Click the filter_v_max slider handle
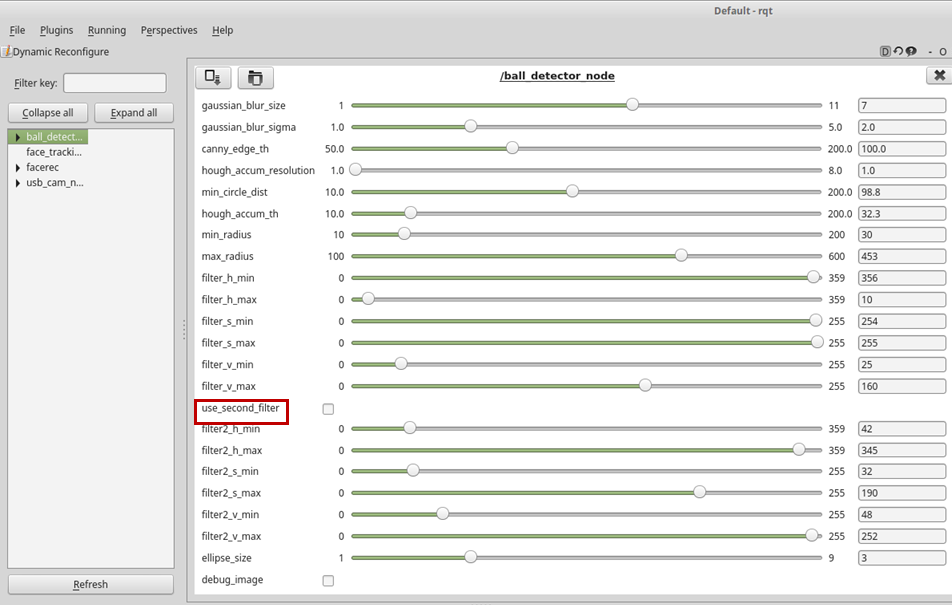The width and height of the screenshot is (952, 605). pyautogui.click(x=645, y=385)
